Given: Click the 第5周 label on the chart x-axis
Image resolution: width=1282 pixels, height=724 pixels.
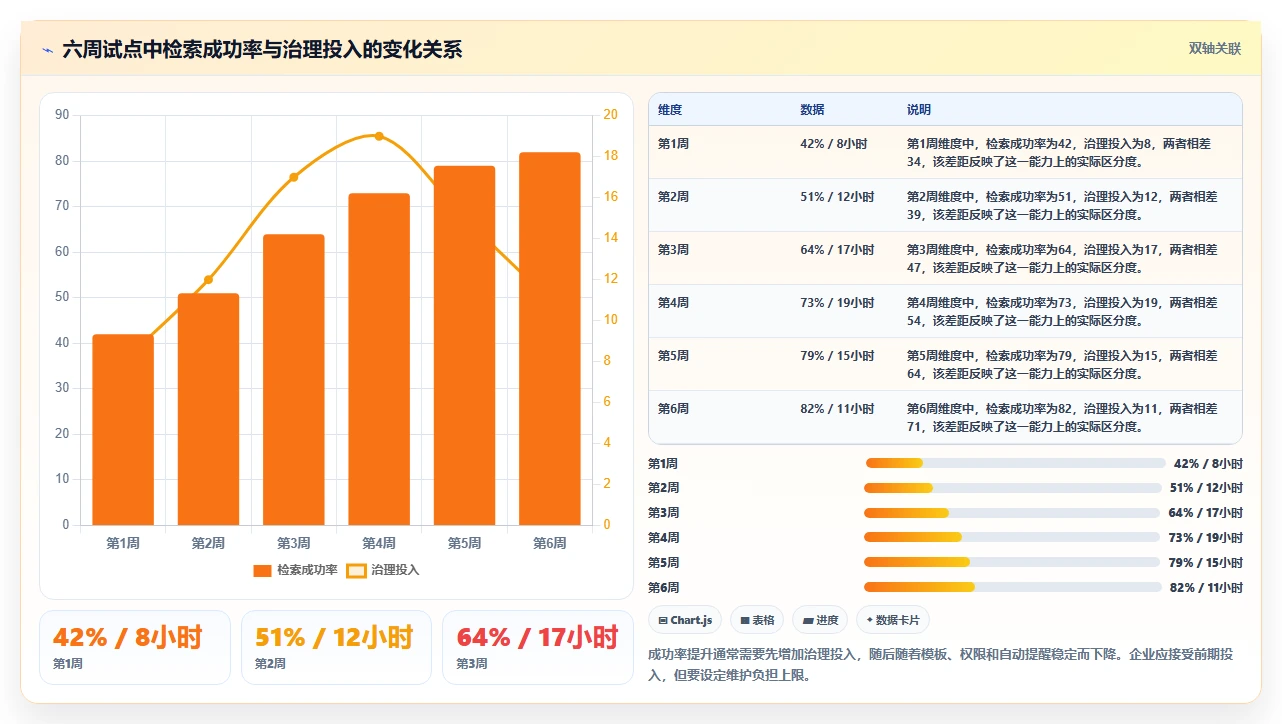Looking at the screenshot, I should (x=464, y=543).
